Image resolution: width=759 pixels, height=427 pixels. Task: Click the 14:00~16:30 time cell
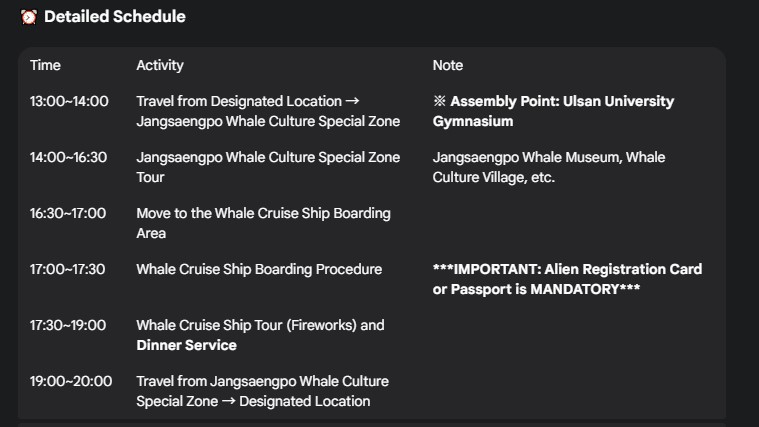(68, 157)
